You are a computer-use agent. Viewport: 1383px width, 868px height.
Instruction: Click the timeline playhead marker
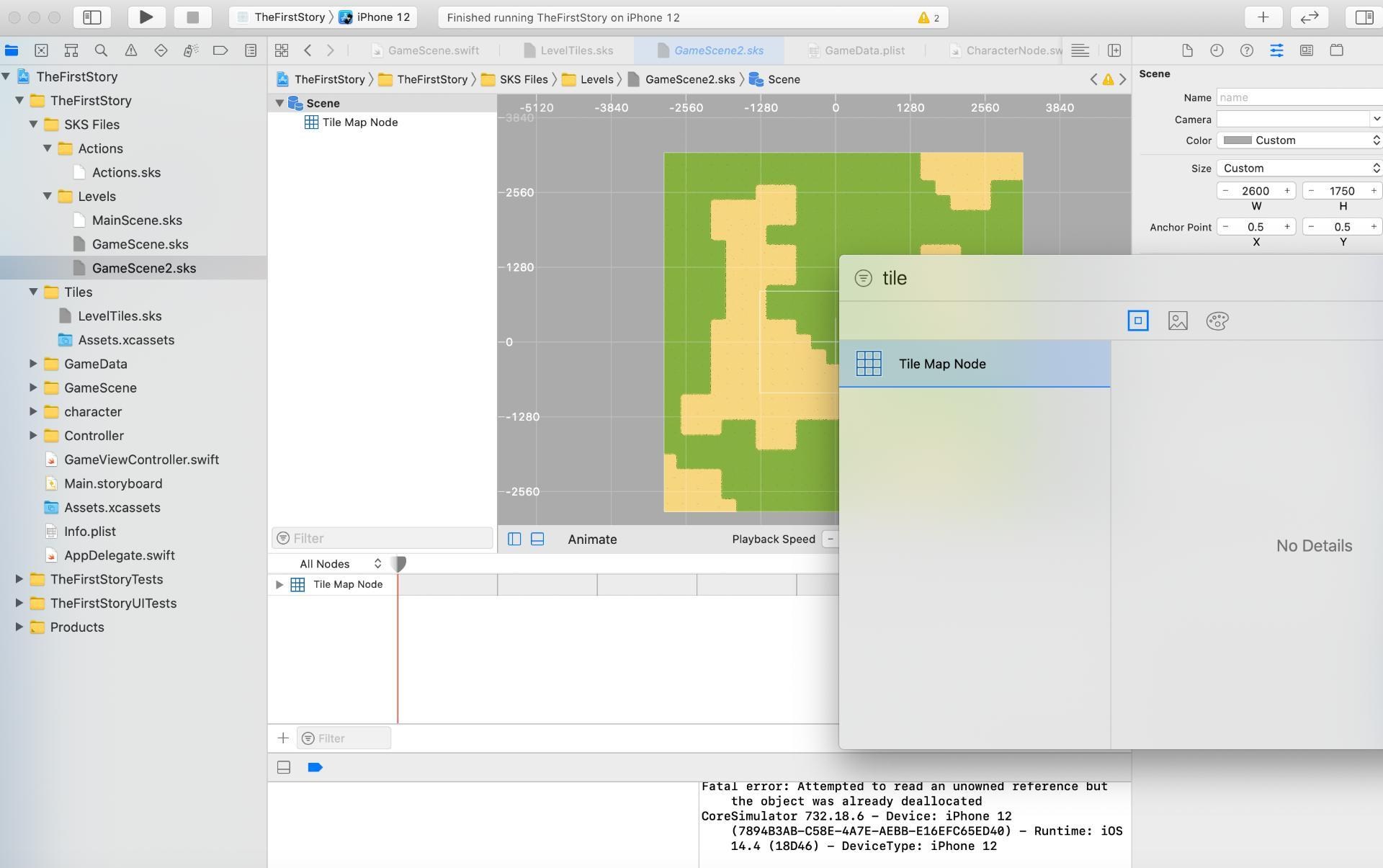point(398,564)
